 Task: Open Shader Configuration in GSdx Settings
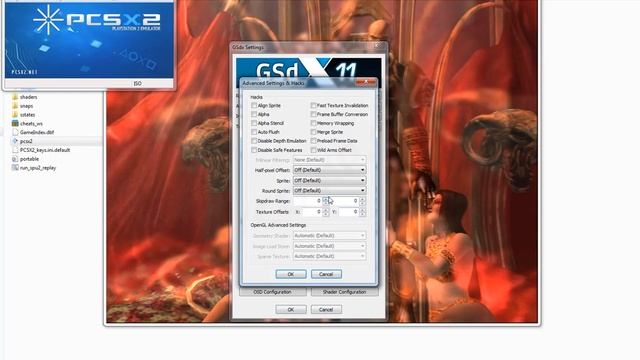(344, 292)
